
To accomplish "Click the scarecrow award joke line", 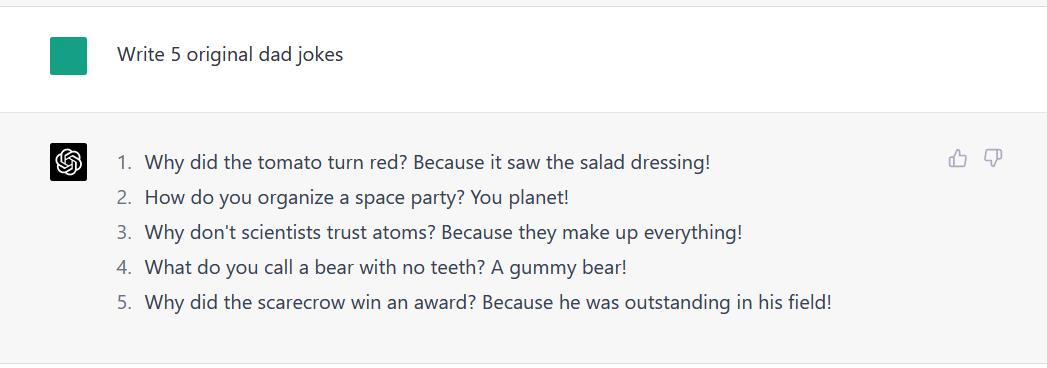I will 488,303.
